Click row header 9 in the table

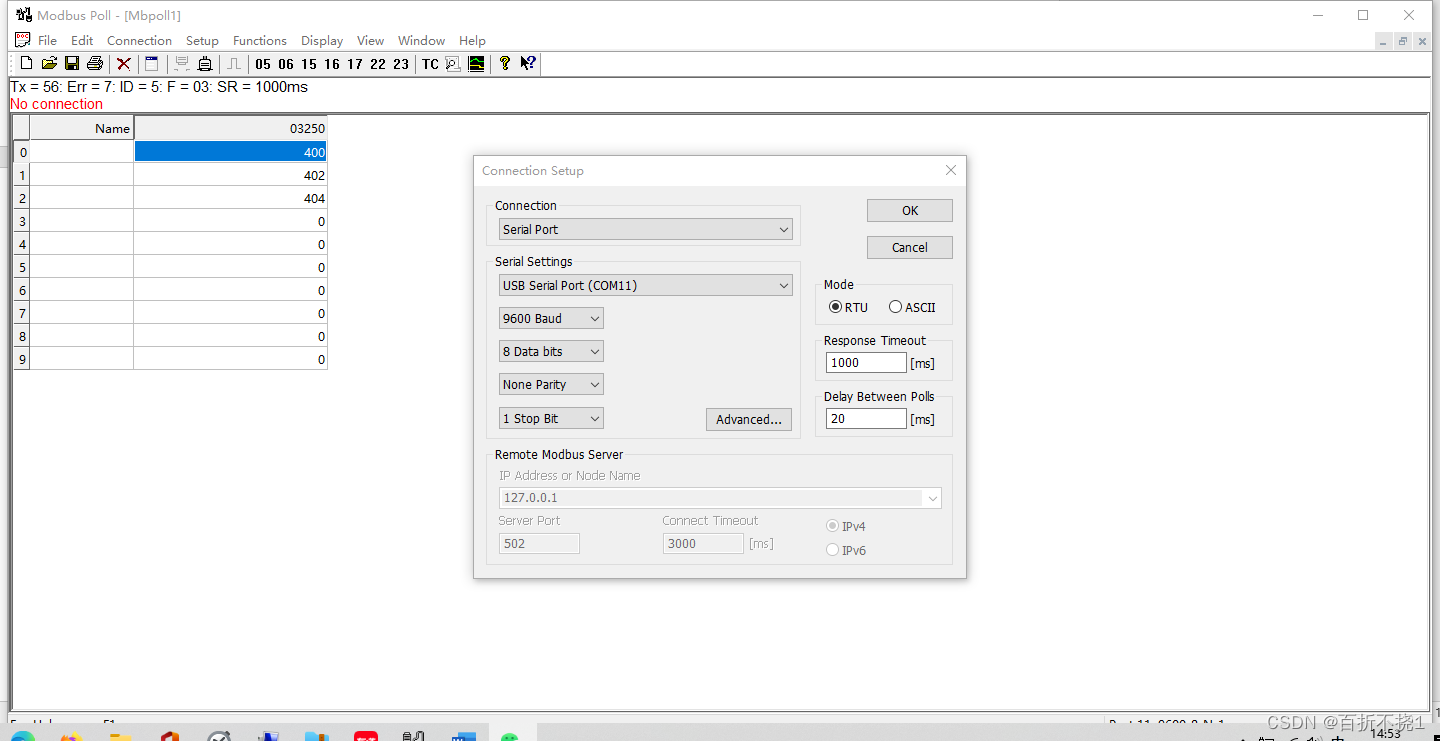coord(22,359)
